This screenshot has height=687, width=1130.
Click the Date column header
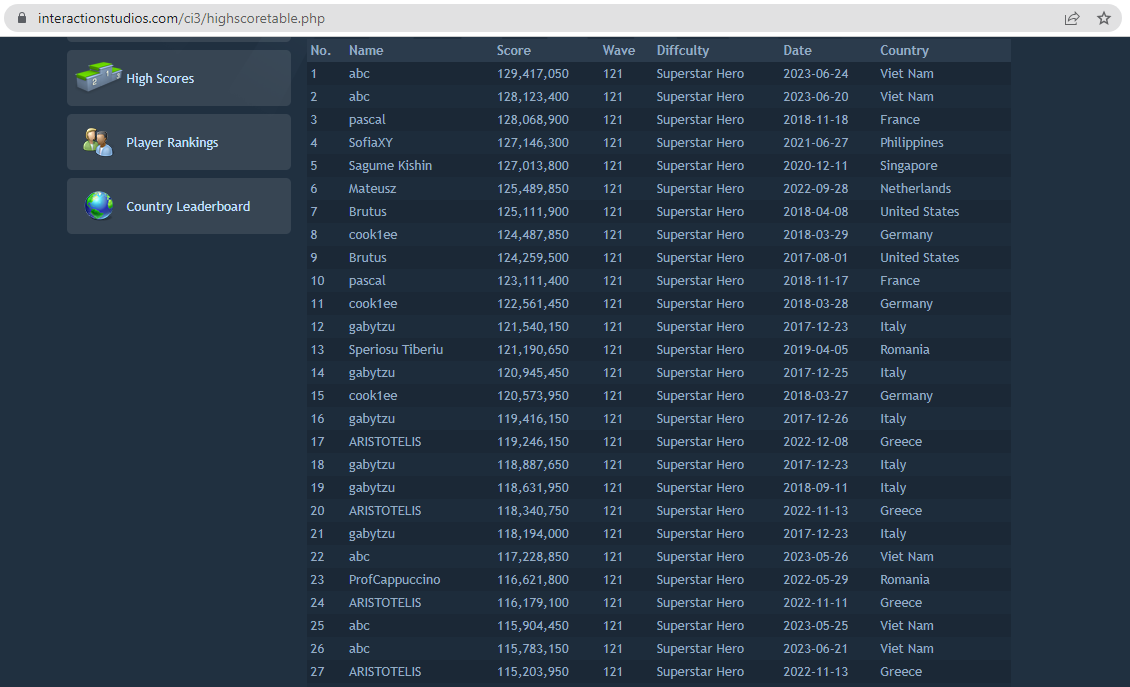click(798, 50)
